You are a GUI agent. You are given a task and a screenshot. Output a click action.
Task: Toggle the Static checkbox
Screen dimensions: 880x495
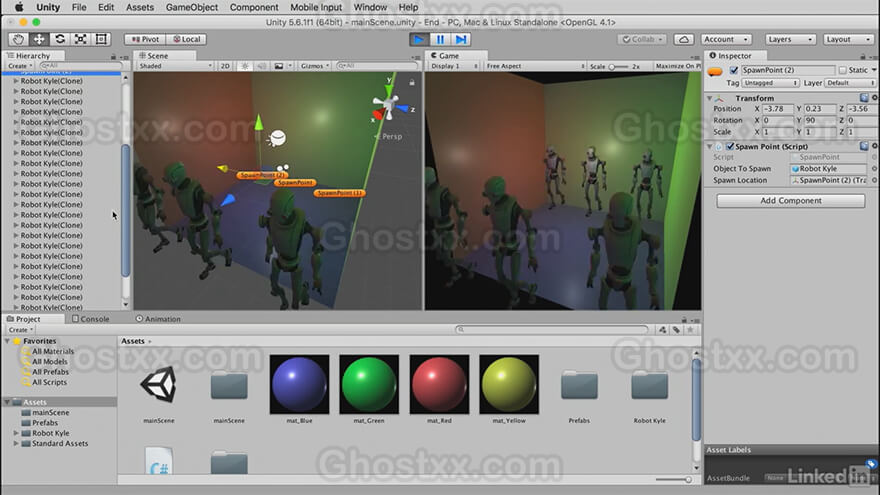click(842, 70)
